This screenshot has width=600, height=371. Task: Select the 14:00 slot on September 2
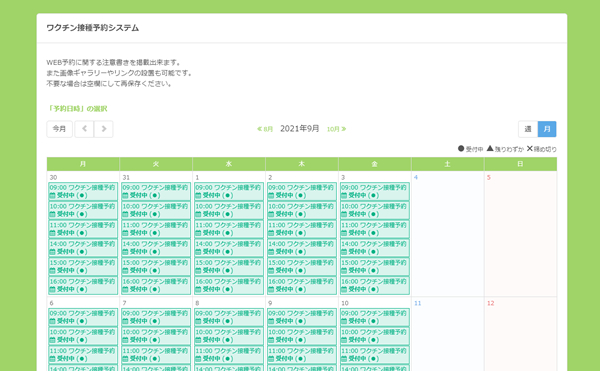(x=302, y=247)
